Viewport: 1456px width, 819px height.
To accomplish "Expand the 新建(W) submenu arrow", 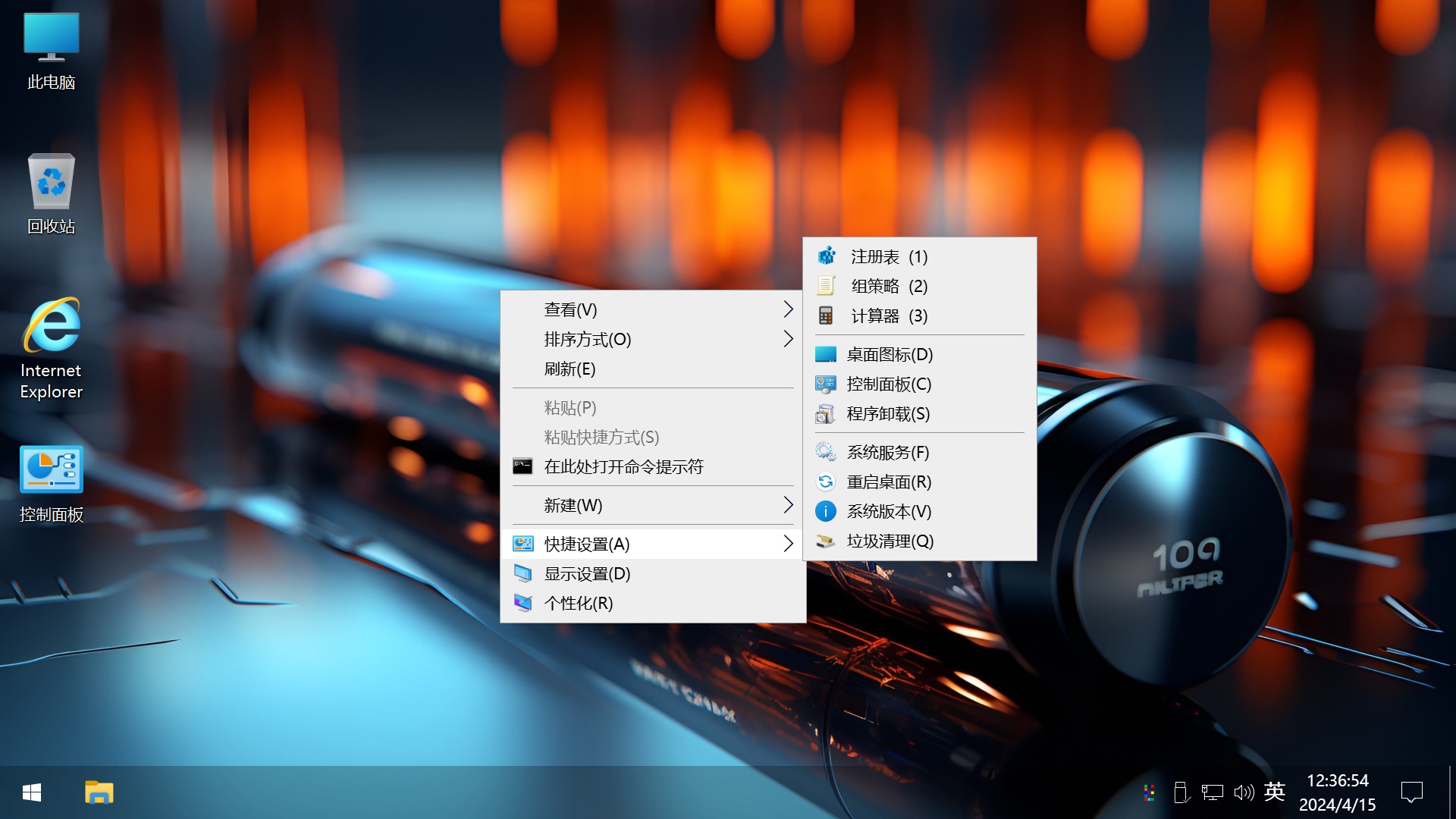I will click(789, 504).
